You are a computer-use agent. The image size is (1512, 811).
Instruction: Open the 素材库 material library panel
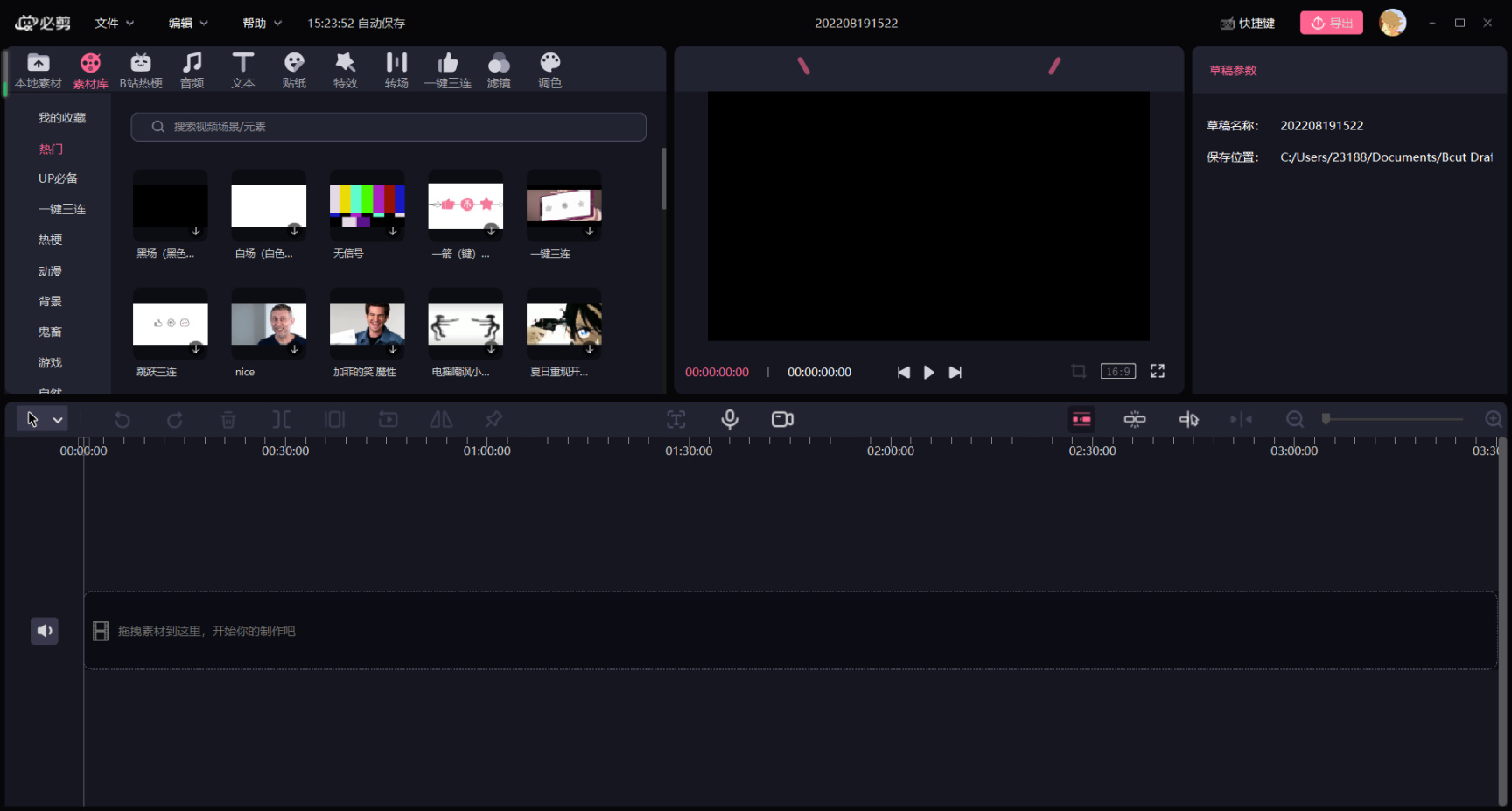pyautogui.click(x=90, y=71)
